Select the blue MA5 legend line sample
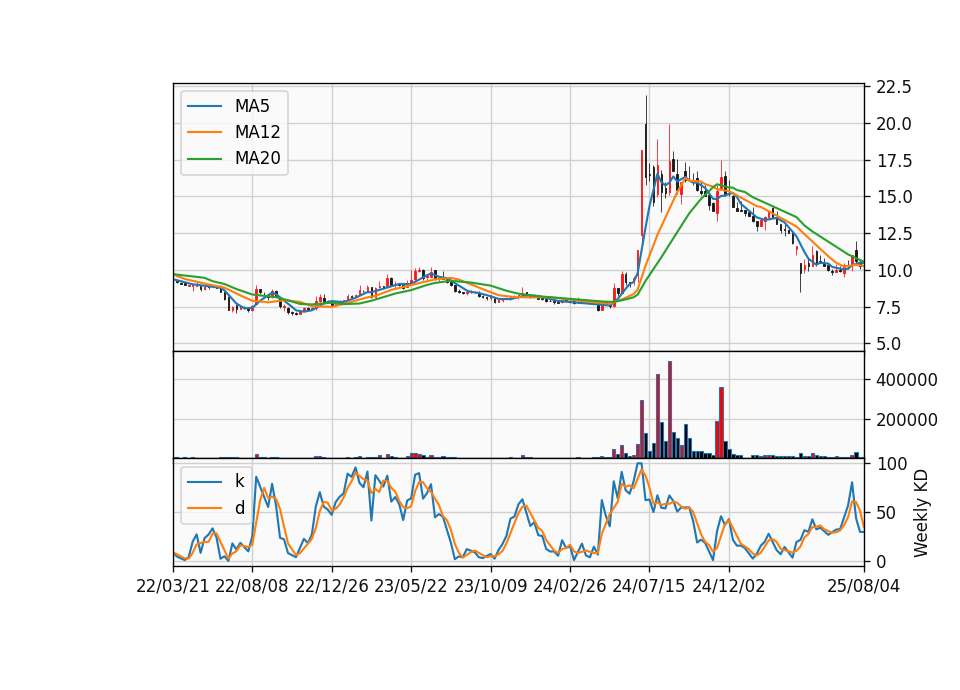The image size is (960, 690). [204, 107]
